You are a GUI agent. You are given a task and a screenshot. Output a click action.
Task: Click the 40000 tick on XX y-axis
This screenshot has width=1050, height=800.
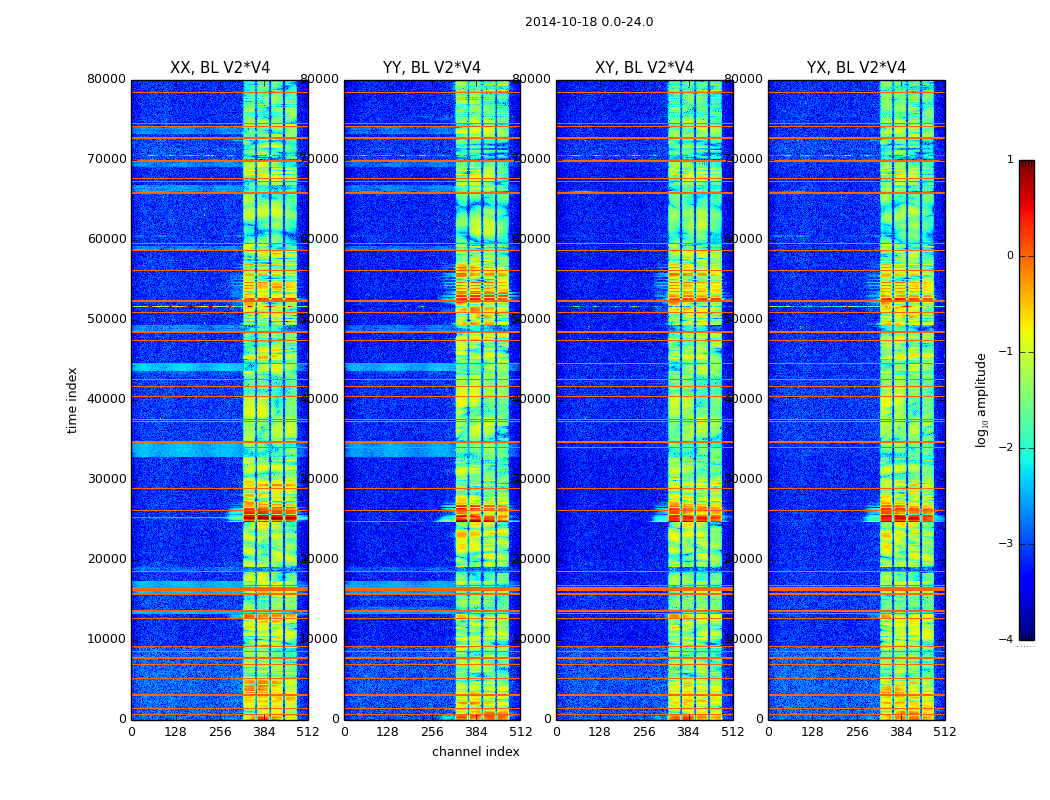tap(106, 398)
